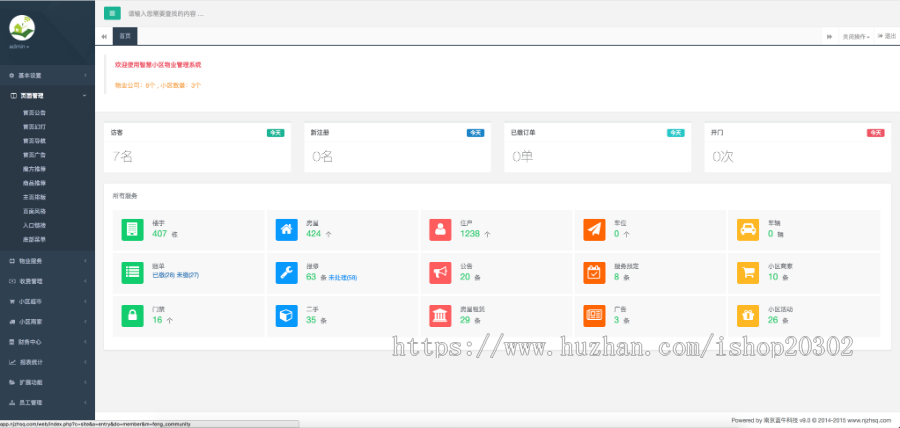Open the orange paper-plane parking space icon
The image size is (900, 428).
(594, 229)
